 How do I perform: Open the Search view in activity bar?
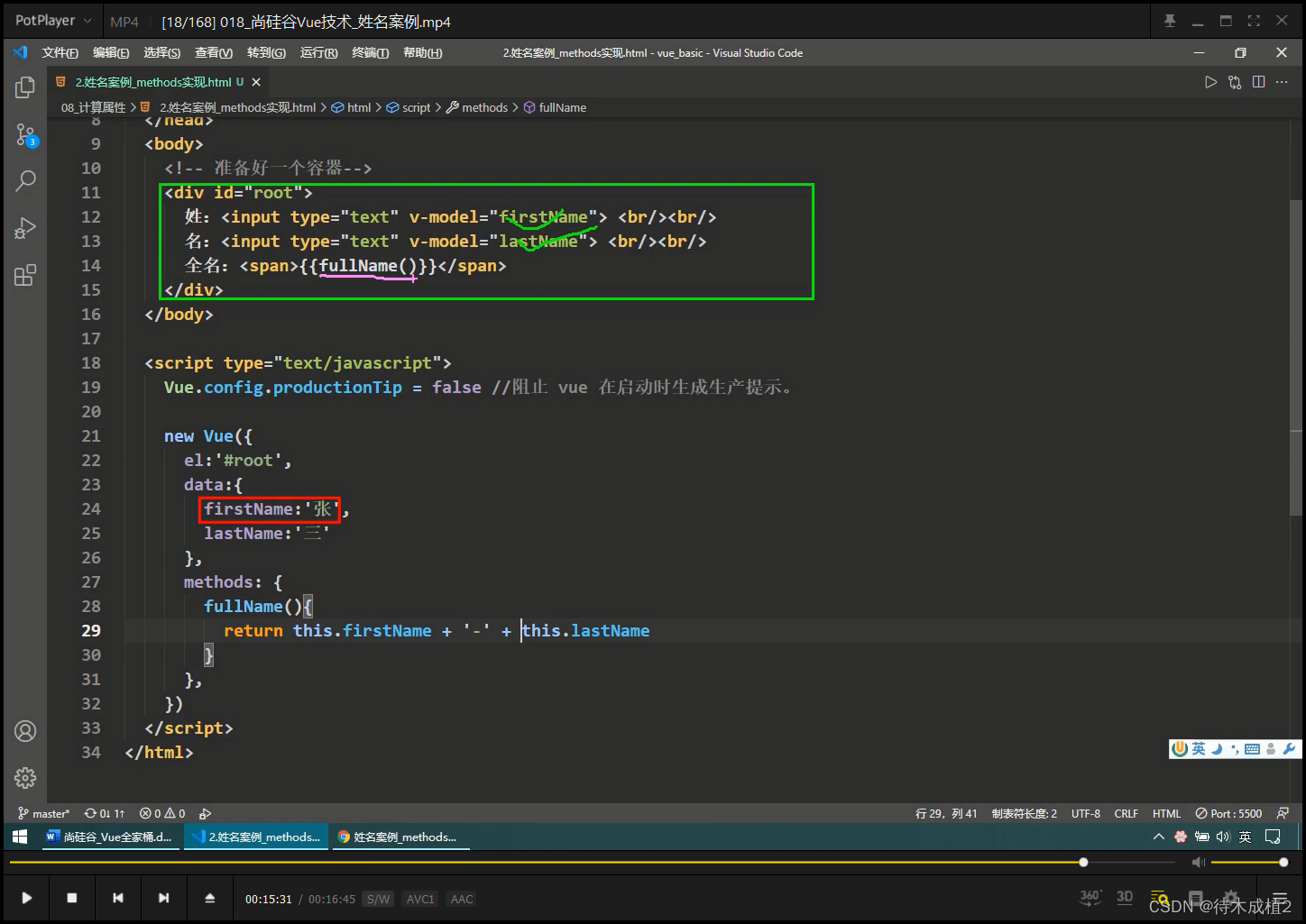25,181
